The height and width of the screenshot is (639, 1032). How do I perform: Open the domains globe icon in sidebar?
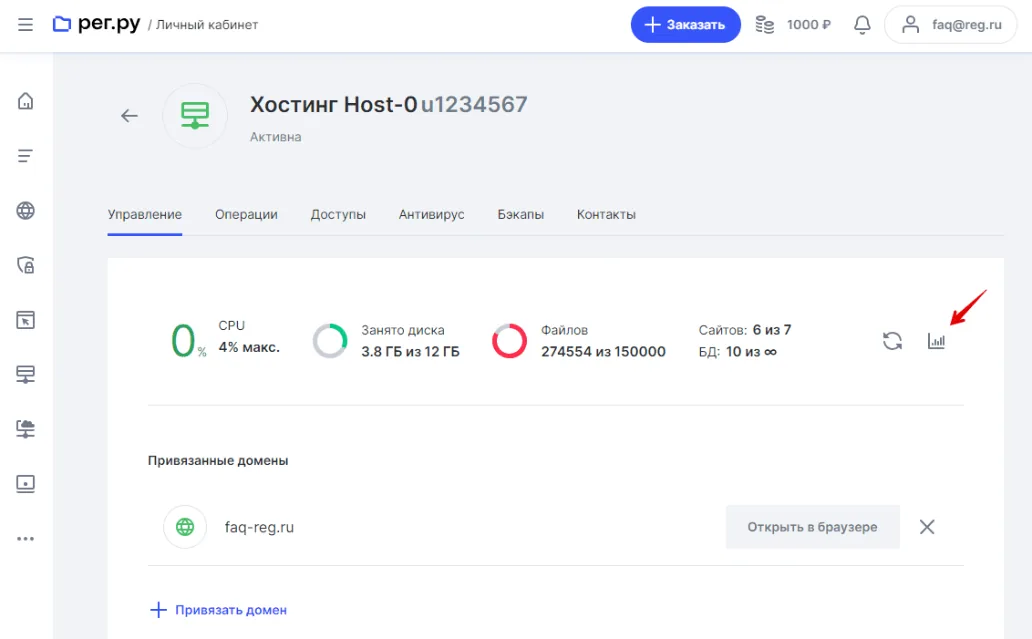click(25, 210)
